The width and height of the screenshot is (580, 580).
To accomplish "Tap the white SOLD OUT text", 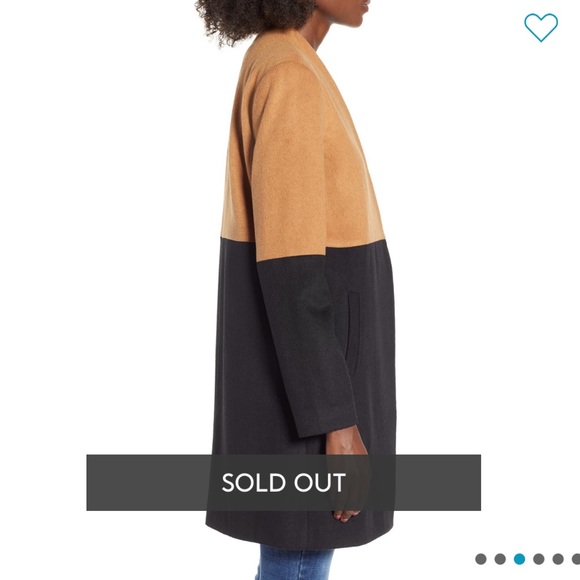I will 283,482.
